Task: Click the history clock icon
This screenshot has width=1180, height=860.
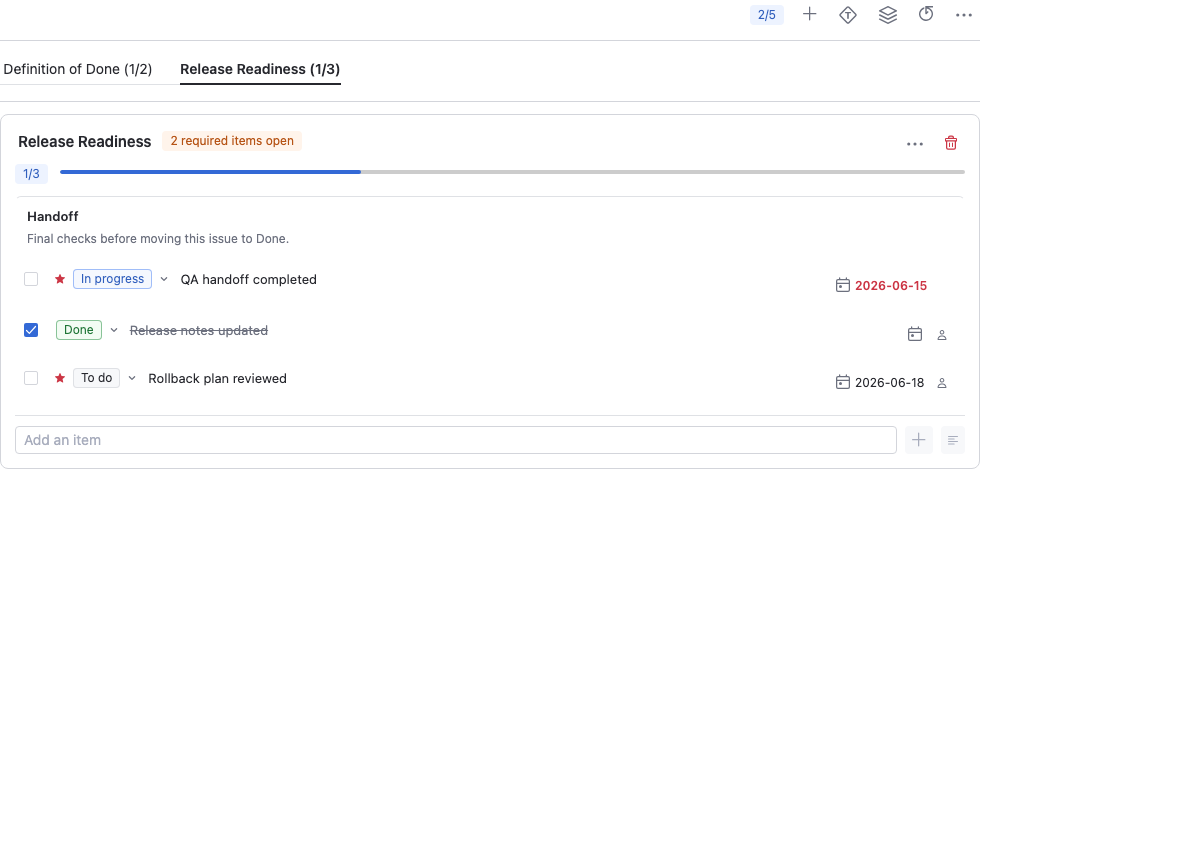Action: point(926,14)
